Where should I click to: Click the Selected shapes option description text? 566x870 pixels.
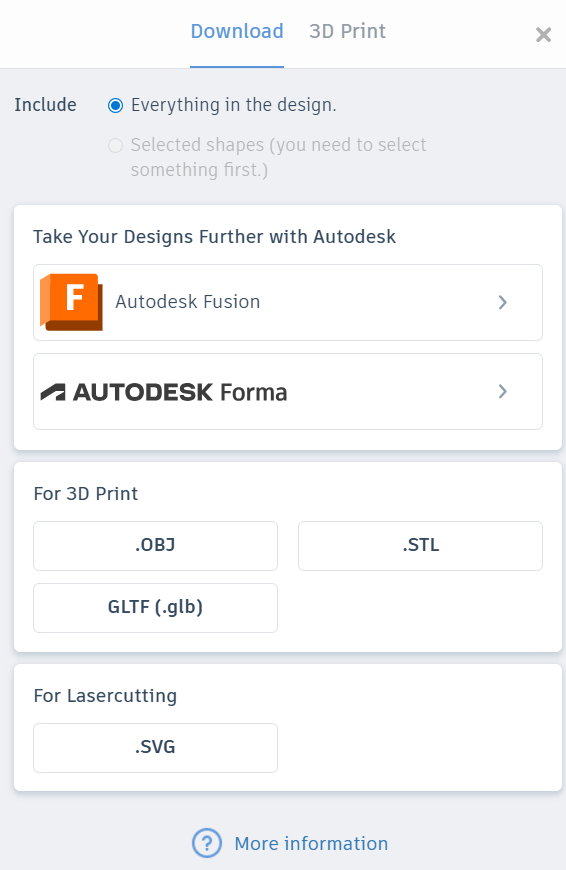[x=278, y=157]
